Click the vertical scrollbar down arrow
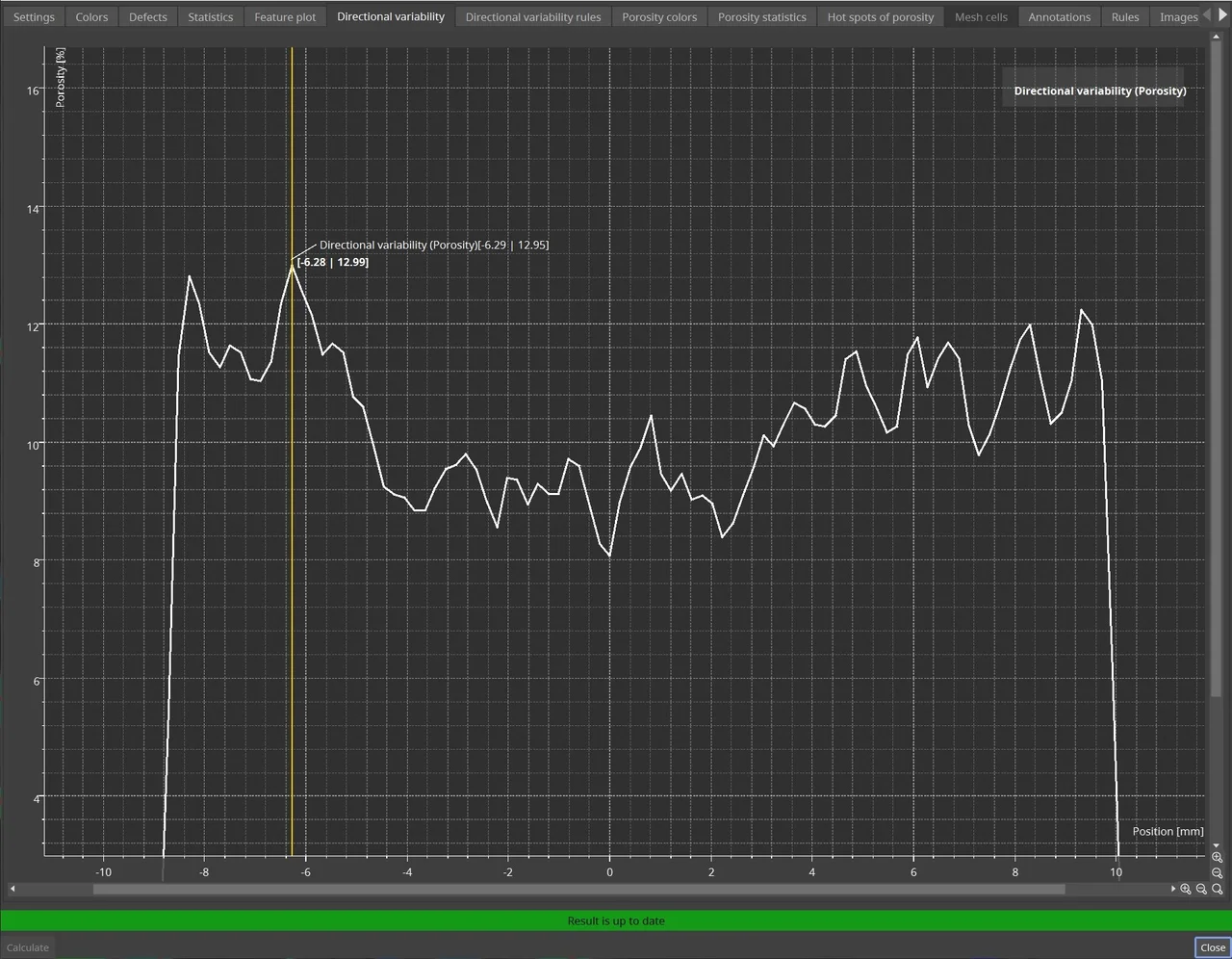Image resolution: width=1232 pixels, height=959 pixels. 1217,845
